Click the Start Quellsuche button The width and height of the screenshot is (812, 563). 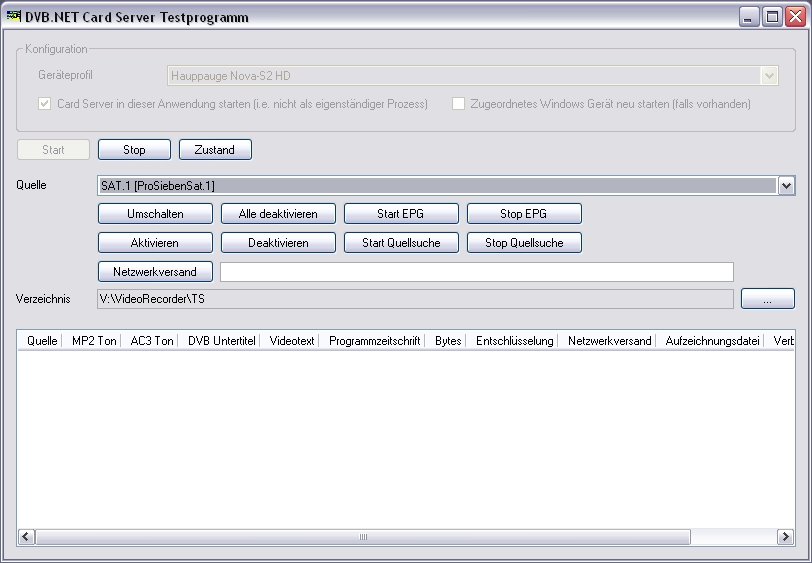[x=401, y=243]
